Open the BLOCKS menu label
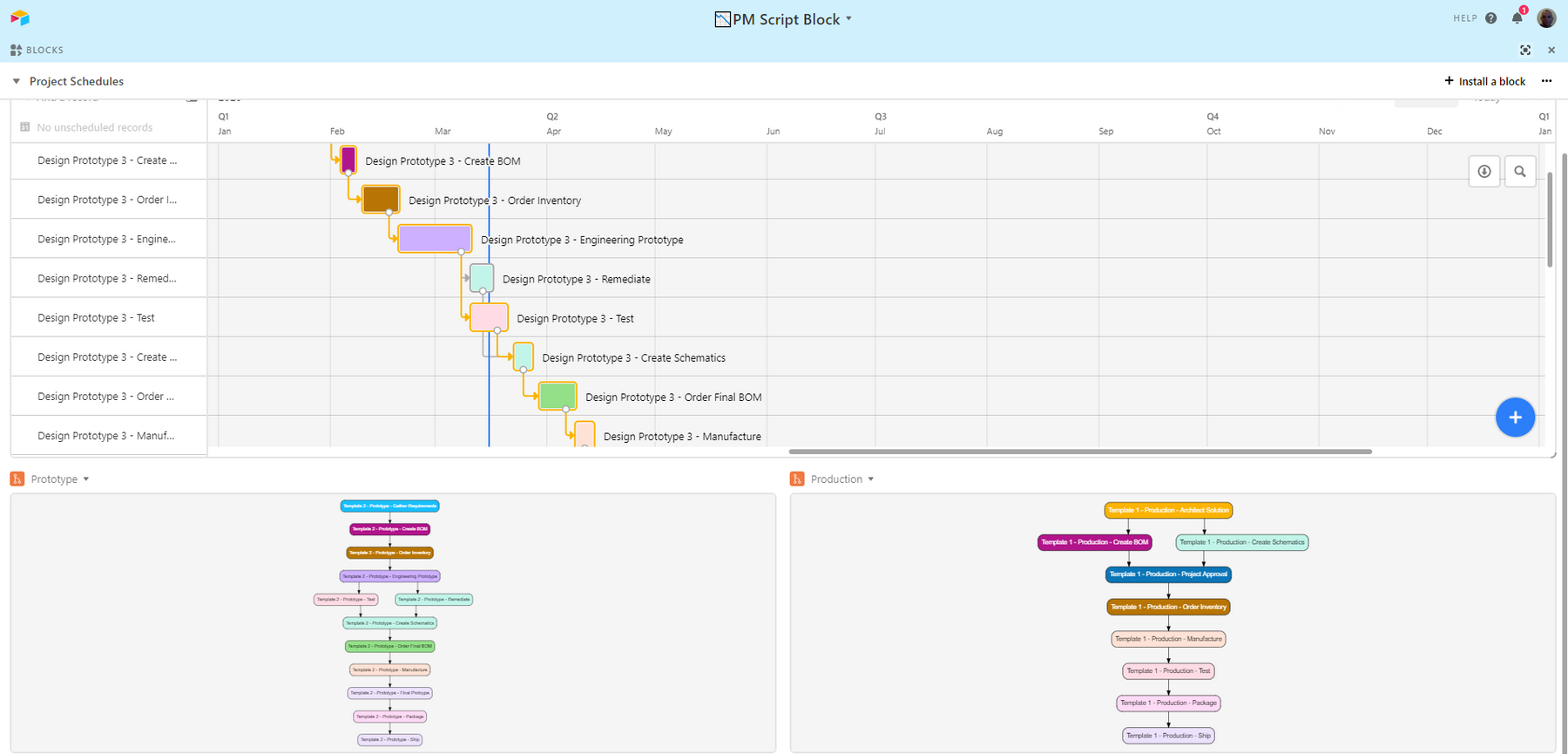 click(x=37, y=51)
